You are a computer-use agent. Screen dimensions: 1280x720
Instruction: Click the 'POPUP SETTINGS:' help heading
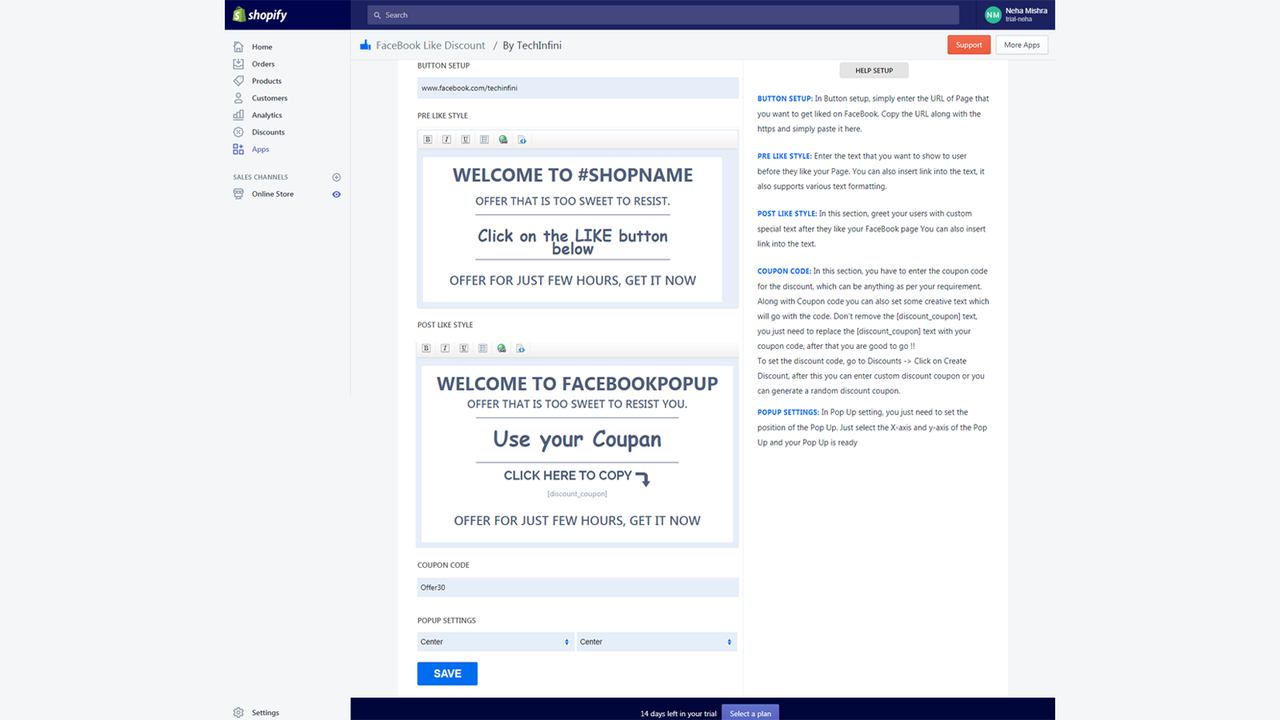(787, 412)
